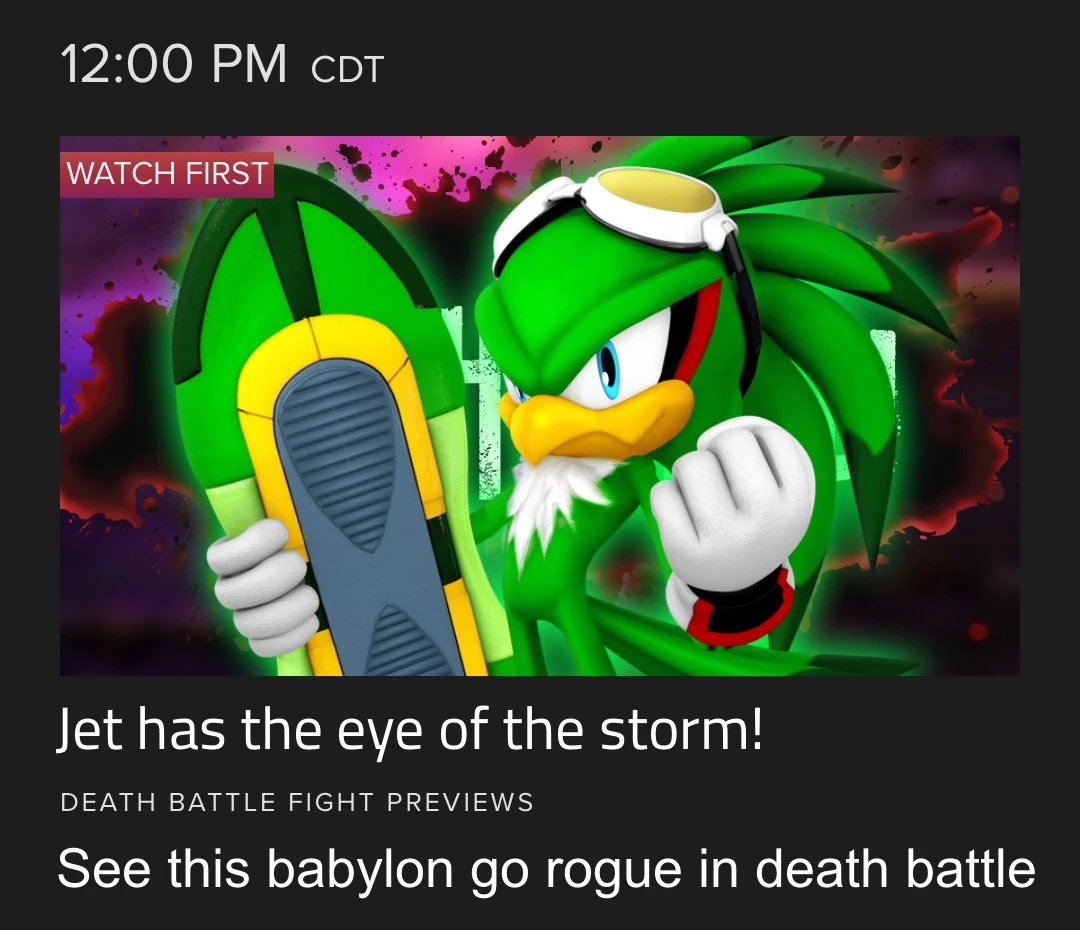
Task: Go to Death Battle Fight Previews series
Action: pos(297,803)
